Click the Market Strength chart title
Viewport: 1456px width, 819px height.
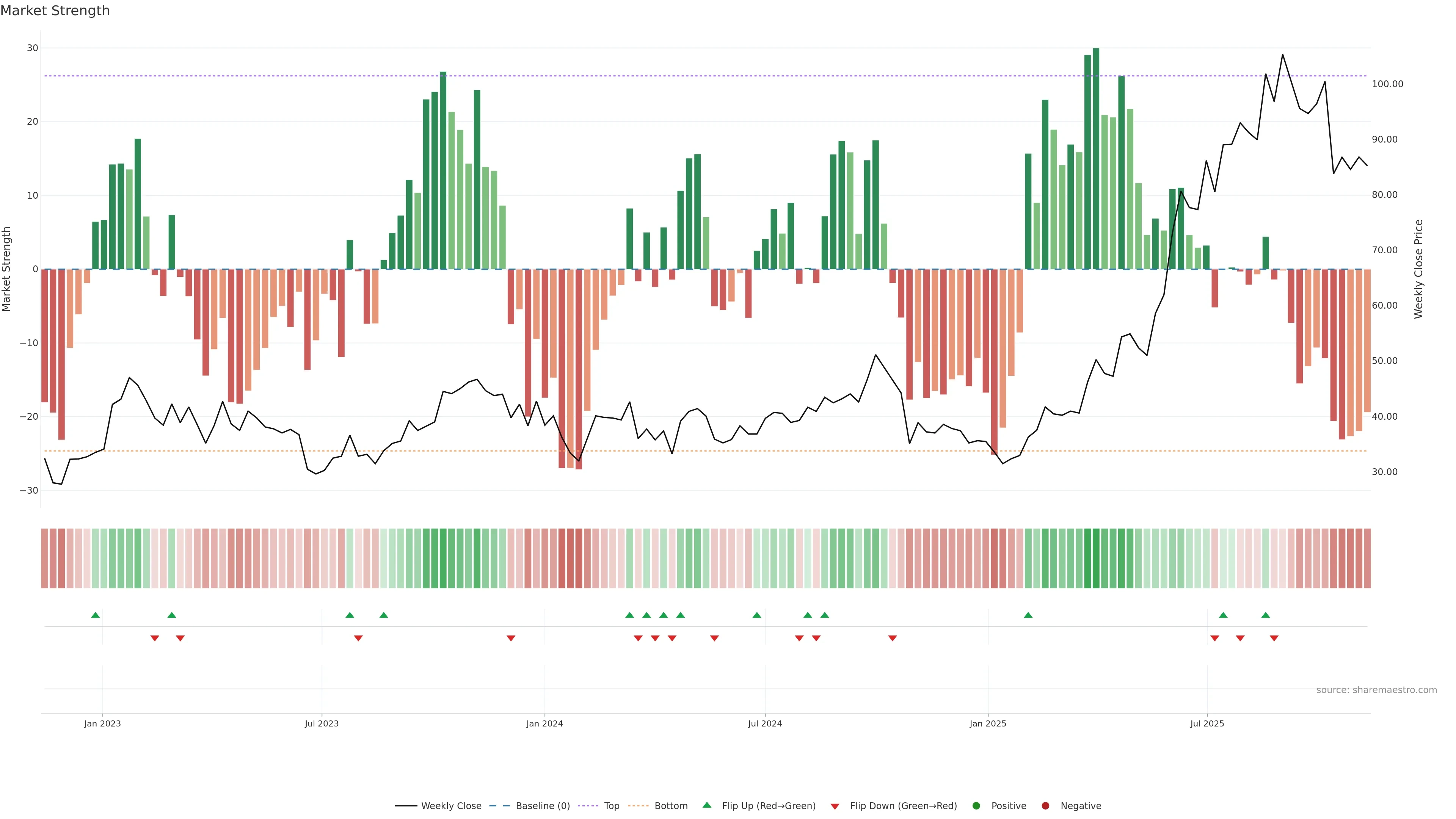(55, 11)
